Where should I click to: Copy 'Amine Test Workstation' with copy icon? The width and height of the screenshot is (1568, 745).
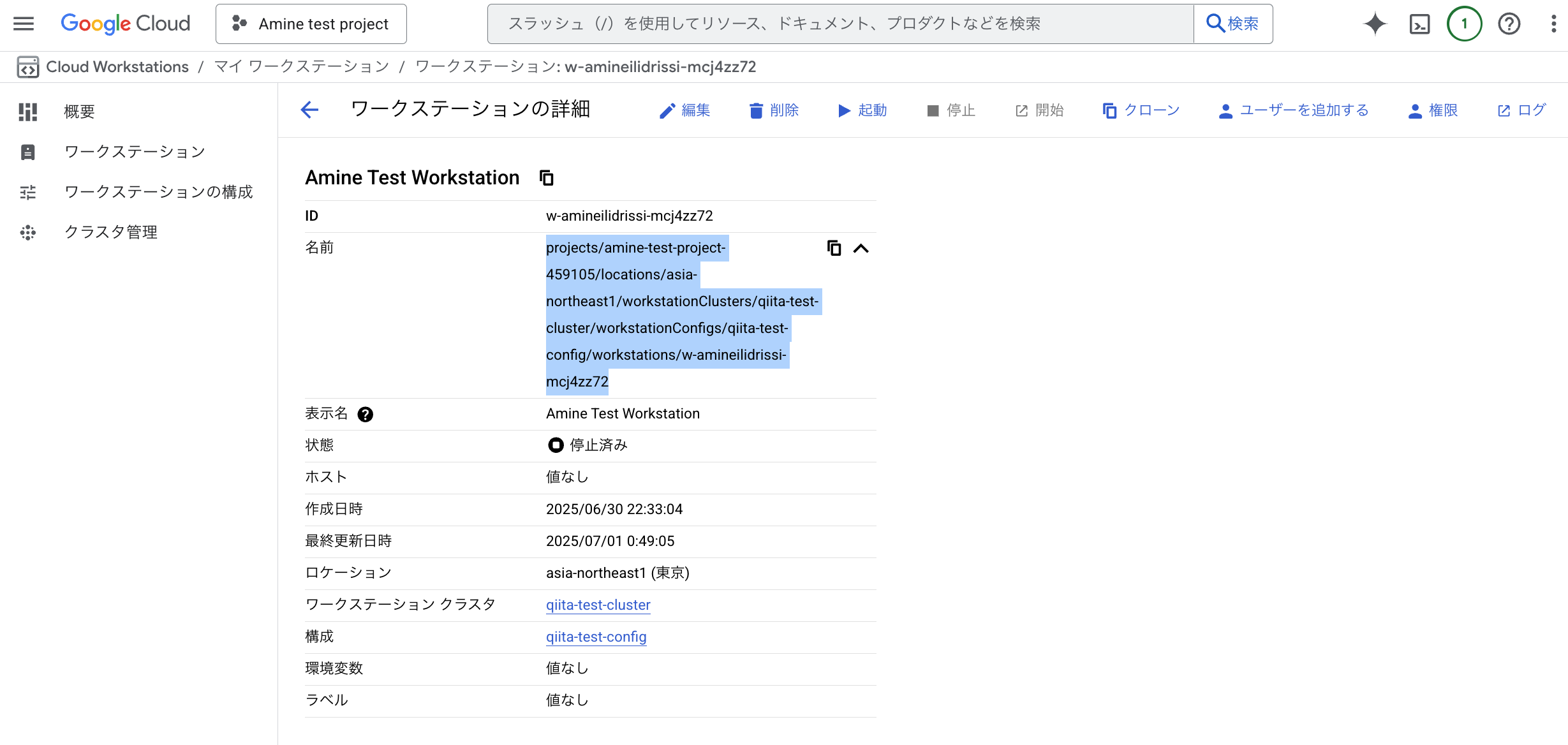pyautogui.click(x=547, y=177)
